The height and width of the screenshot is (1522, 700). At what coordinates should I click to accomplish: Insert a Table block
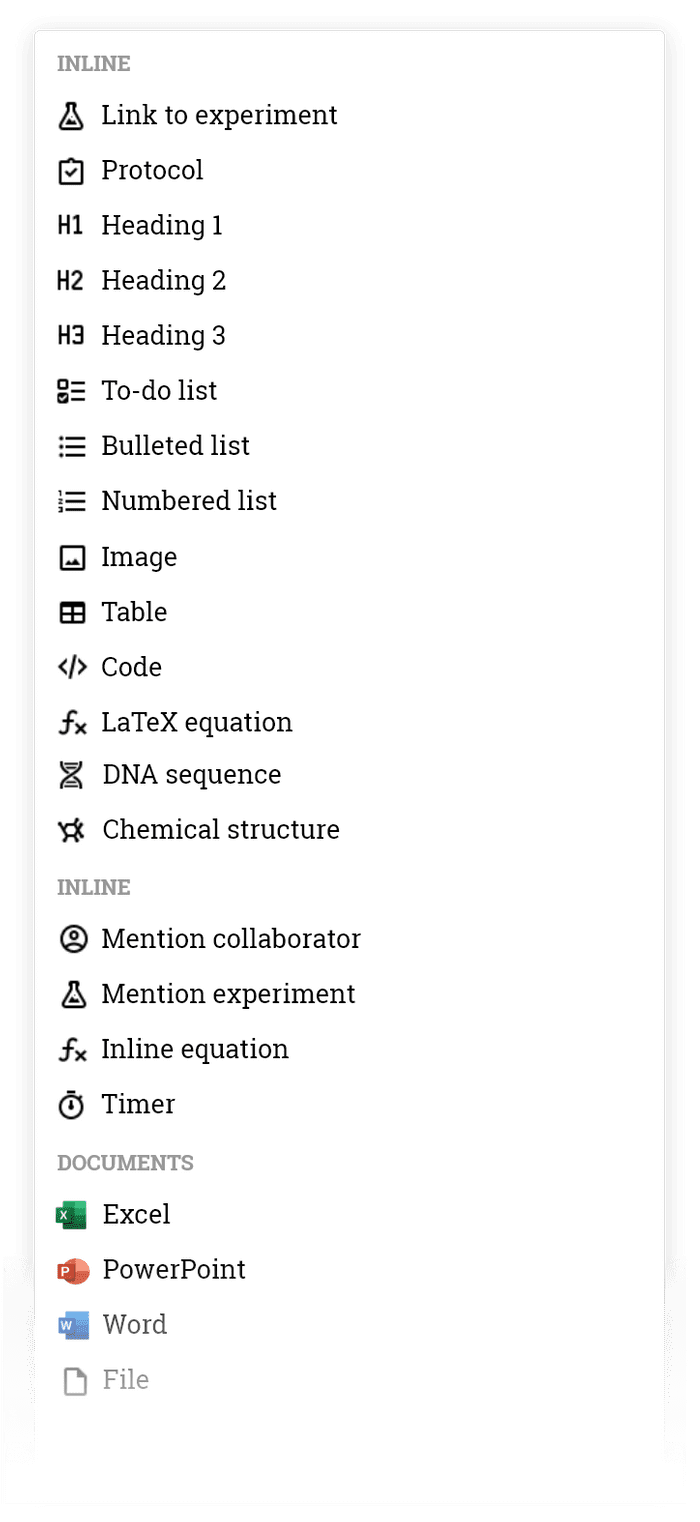(134, 612)
